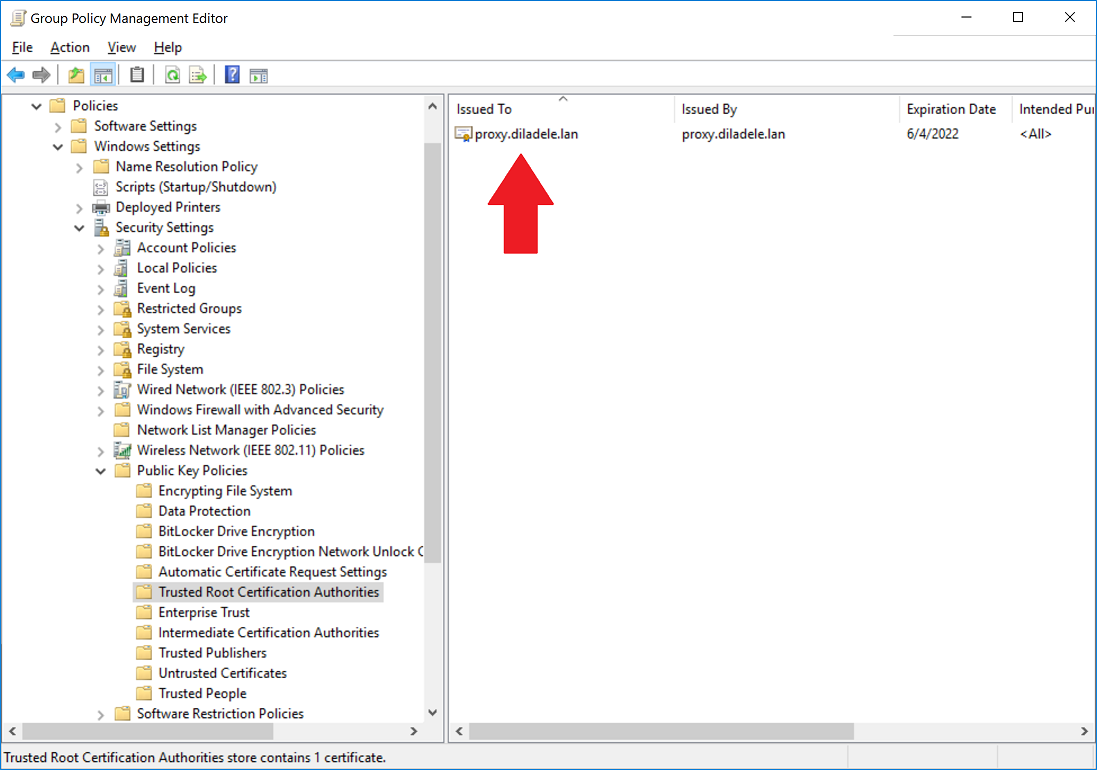Click the Forward arrow toolbar icon
Screen dimensions: 1097x770
[41, 75]
